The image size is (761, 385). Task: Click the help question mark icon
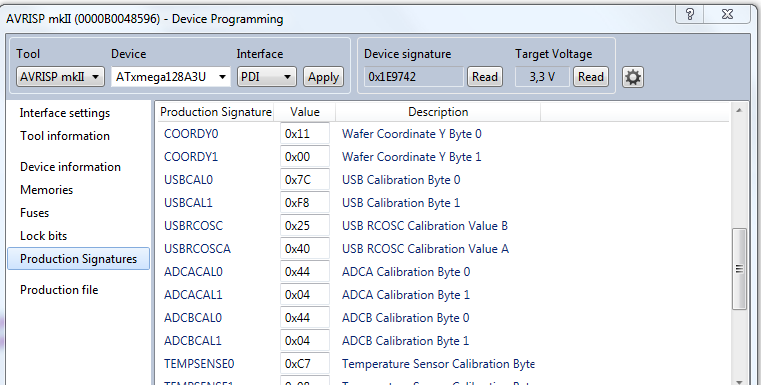[690, 15]
